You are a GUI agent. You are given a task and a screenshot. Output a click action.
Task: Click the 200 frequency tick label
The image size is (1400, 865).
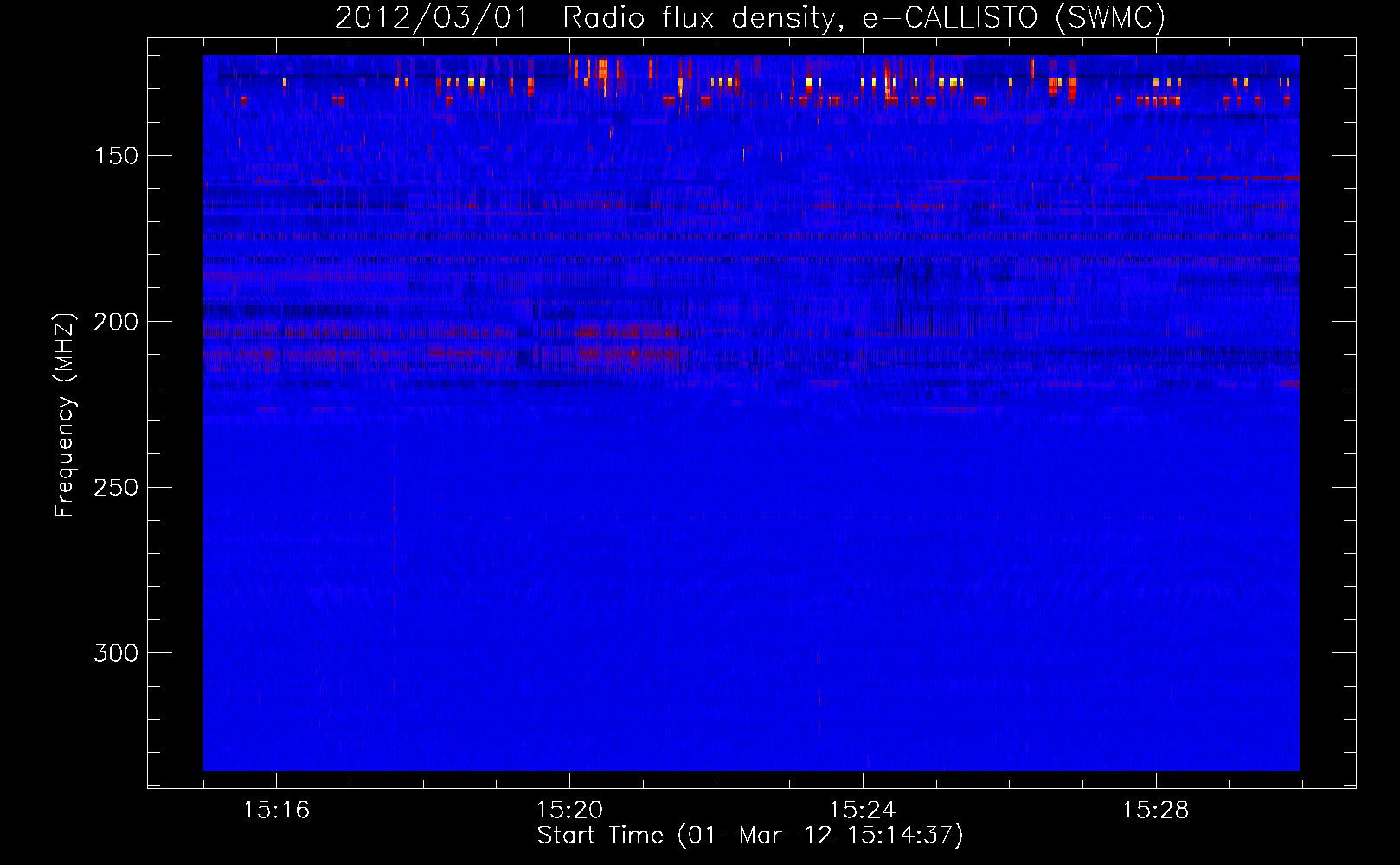(x=116, y=322)
